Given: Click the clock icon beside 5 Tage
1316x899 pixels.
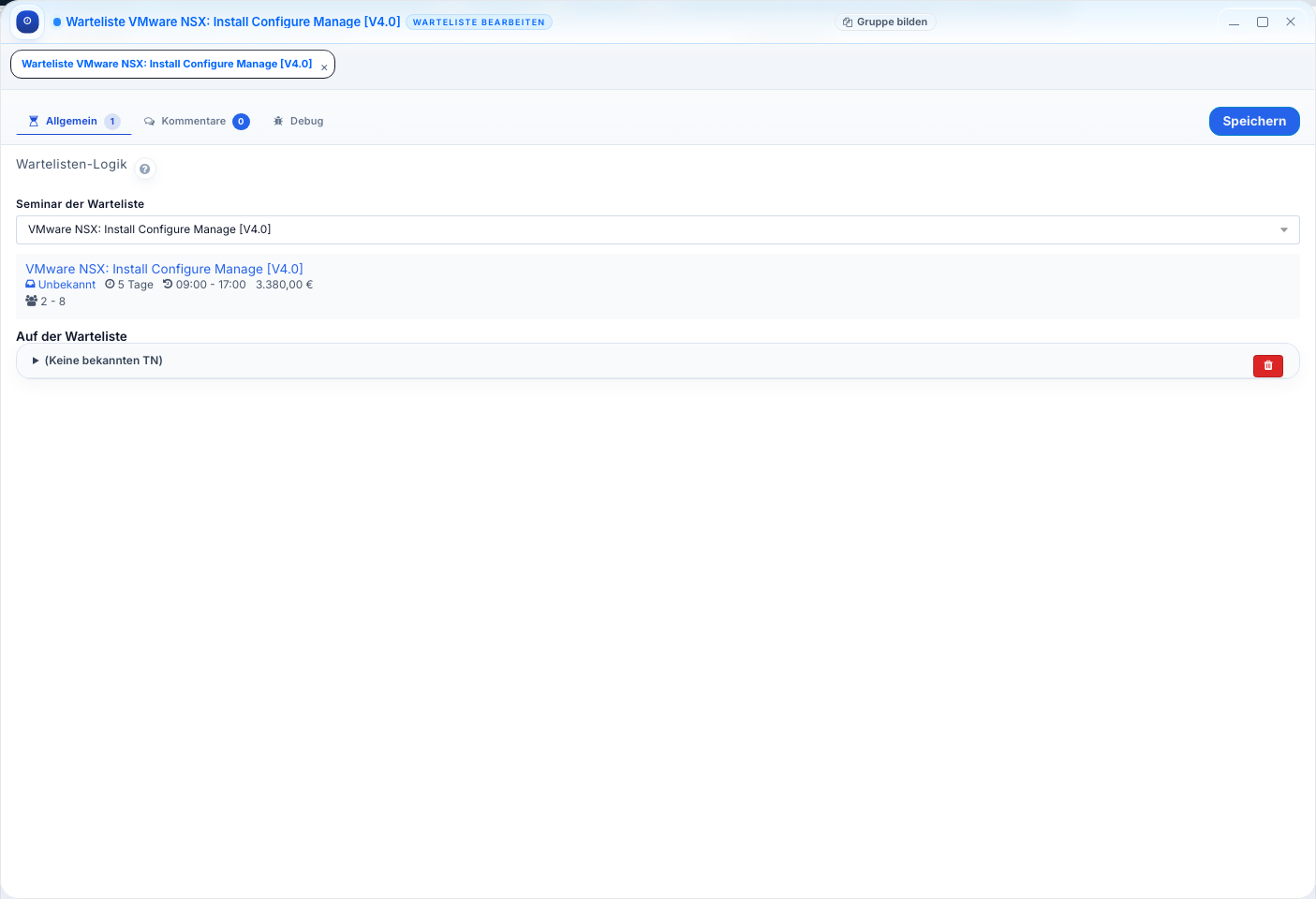Looking at the screenshot, I should coord(110,285).
